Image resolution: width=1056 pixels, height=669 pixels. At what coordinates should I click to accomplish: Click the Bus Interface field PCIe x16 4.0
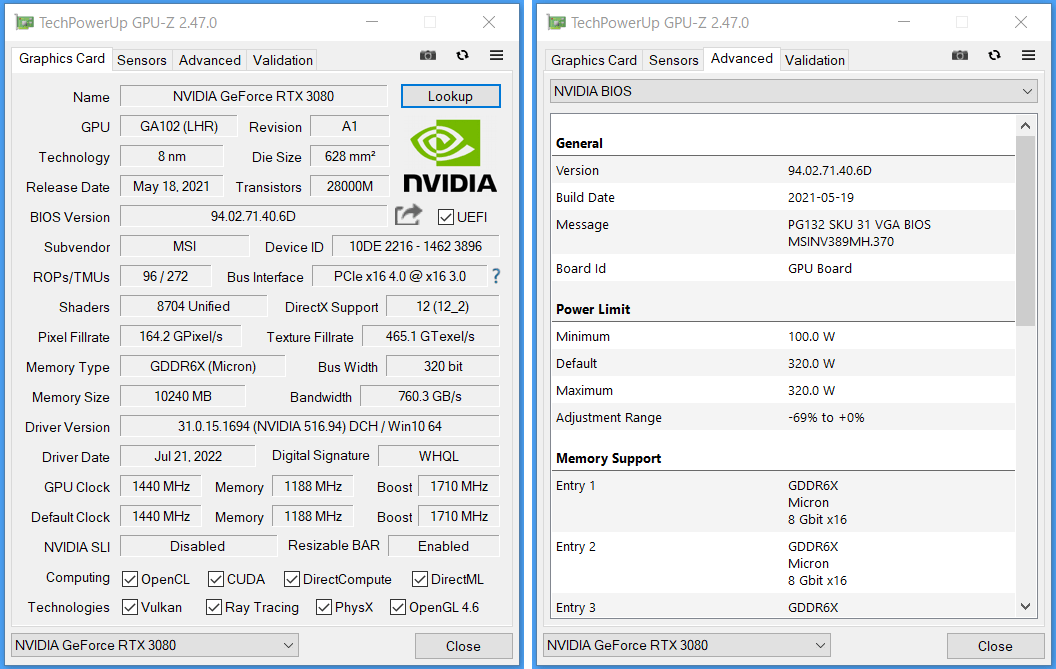399,276
